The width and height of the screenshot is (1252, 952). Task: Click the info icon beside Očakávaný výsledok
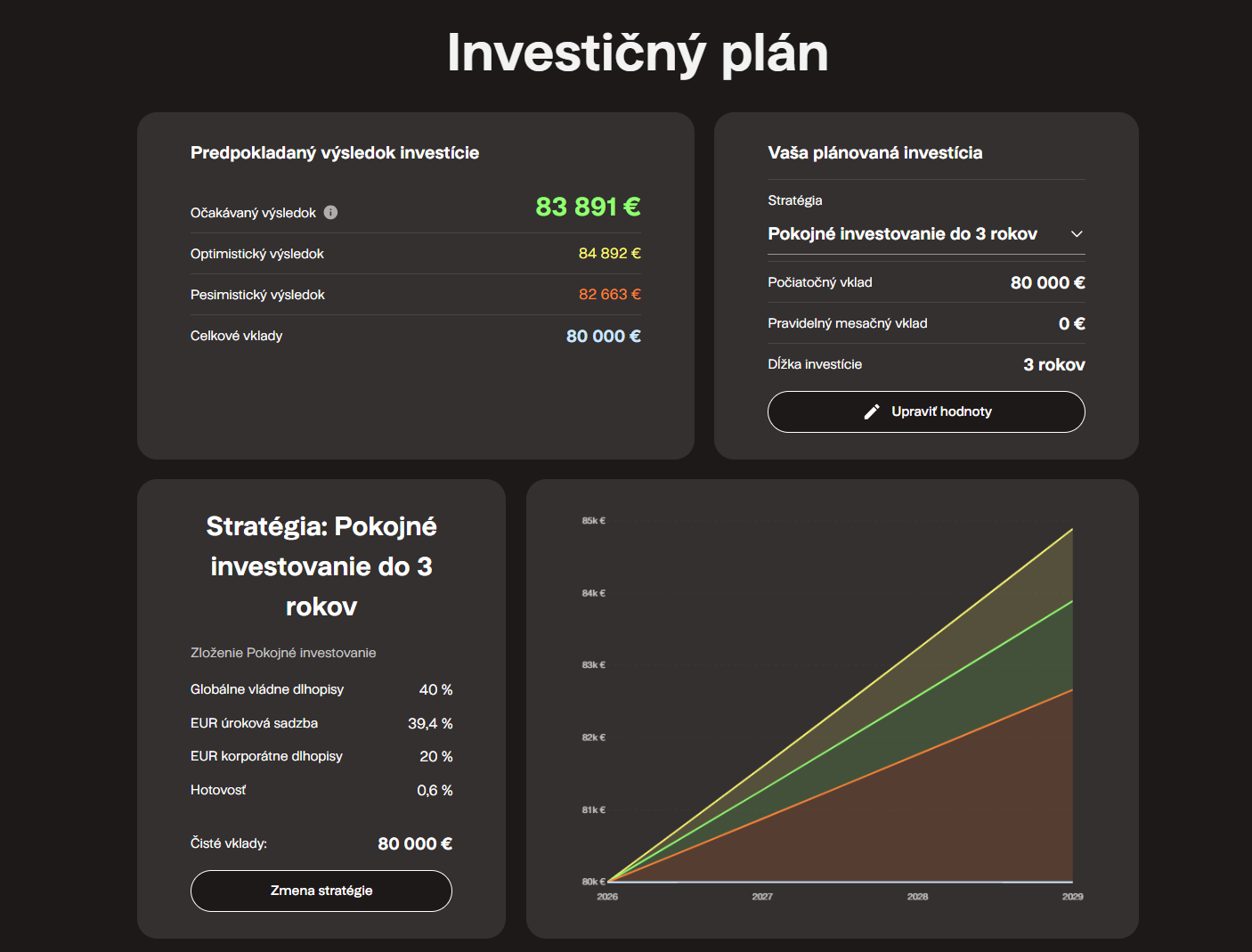330,212
